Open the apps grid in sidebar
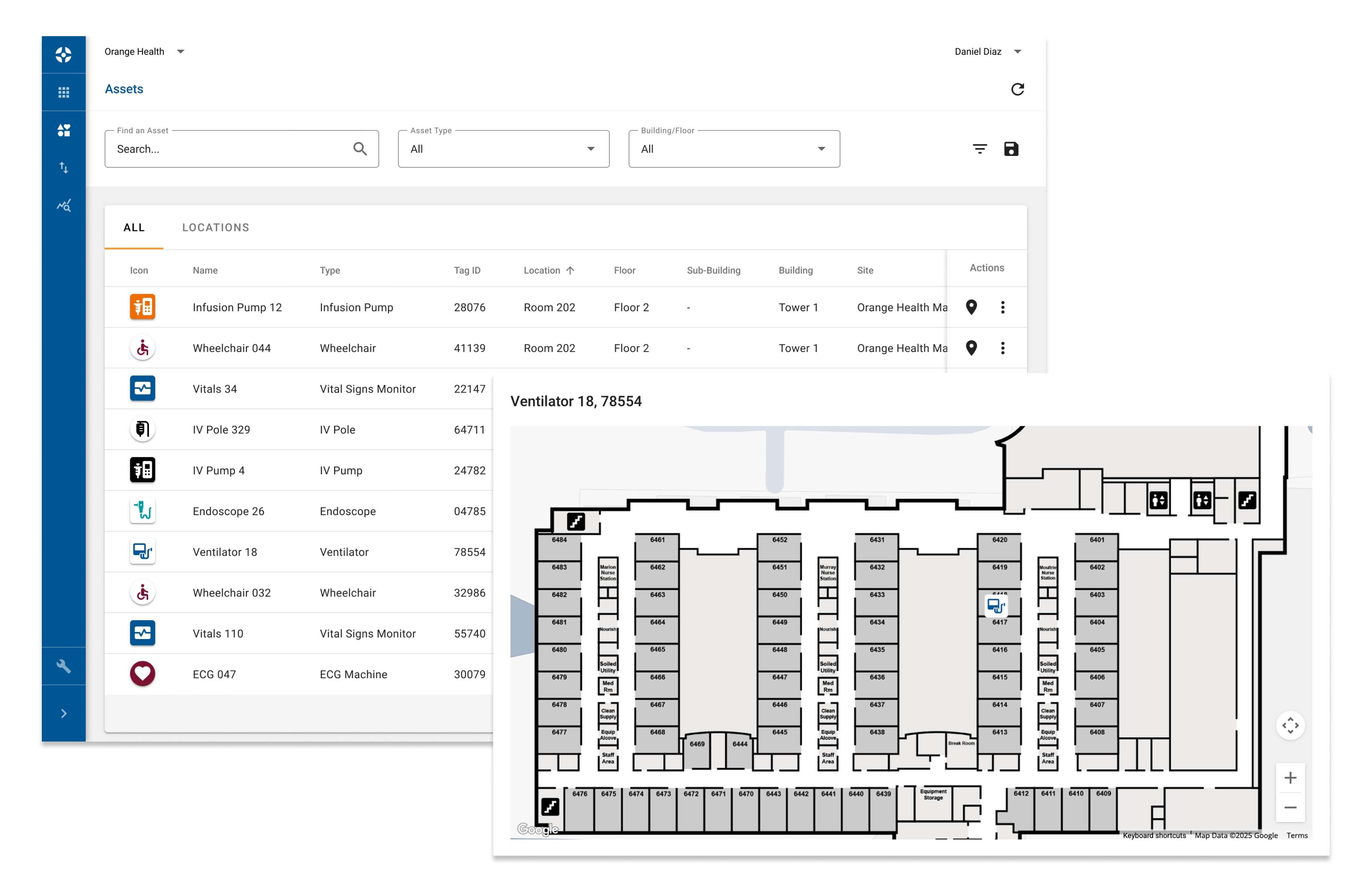This screenshot has height=893, width=1372. click(x=63, y=92)
